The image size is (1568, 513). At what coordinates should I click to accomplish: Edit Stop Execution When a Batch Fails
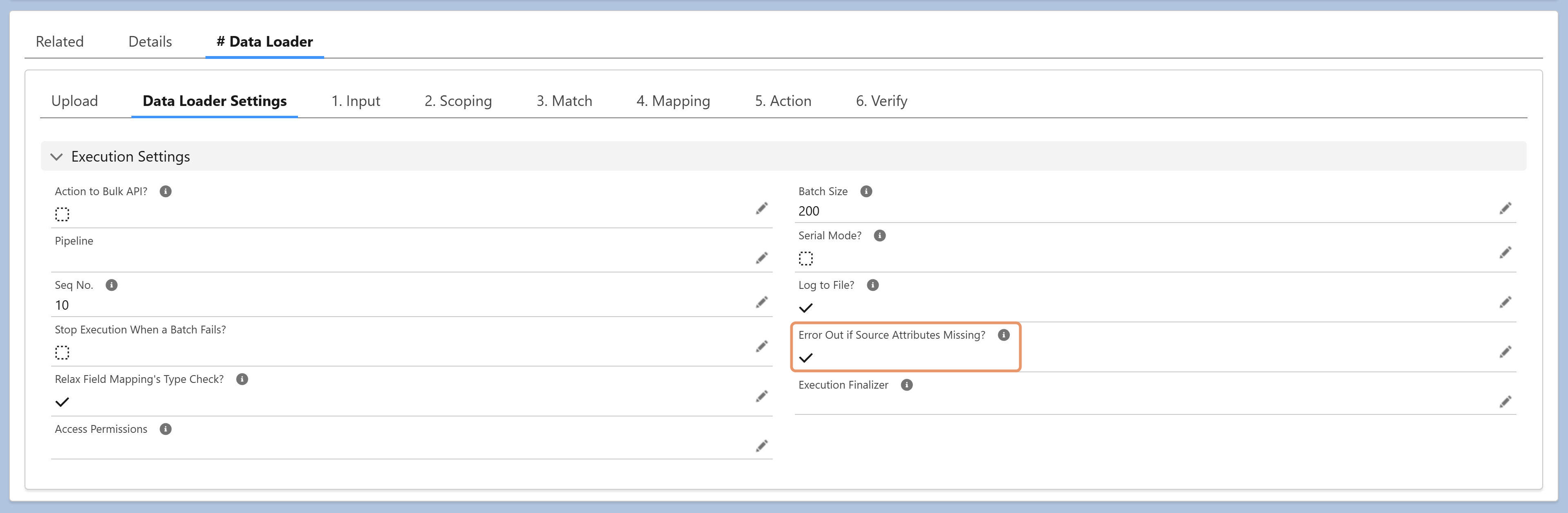click(761, 346)
